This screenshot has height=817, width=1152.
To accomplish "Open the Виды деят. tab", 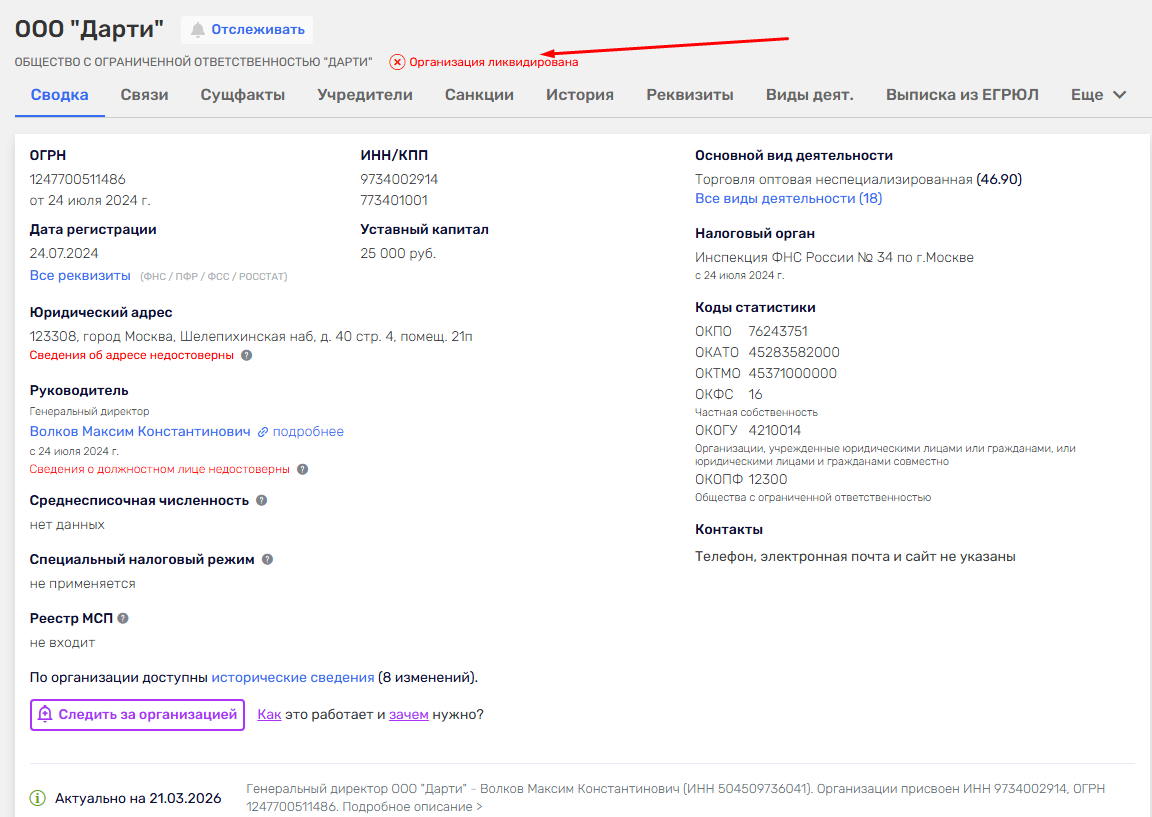I will coord(810,95).
